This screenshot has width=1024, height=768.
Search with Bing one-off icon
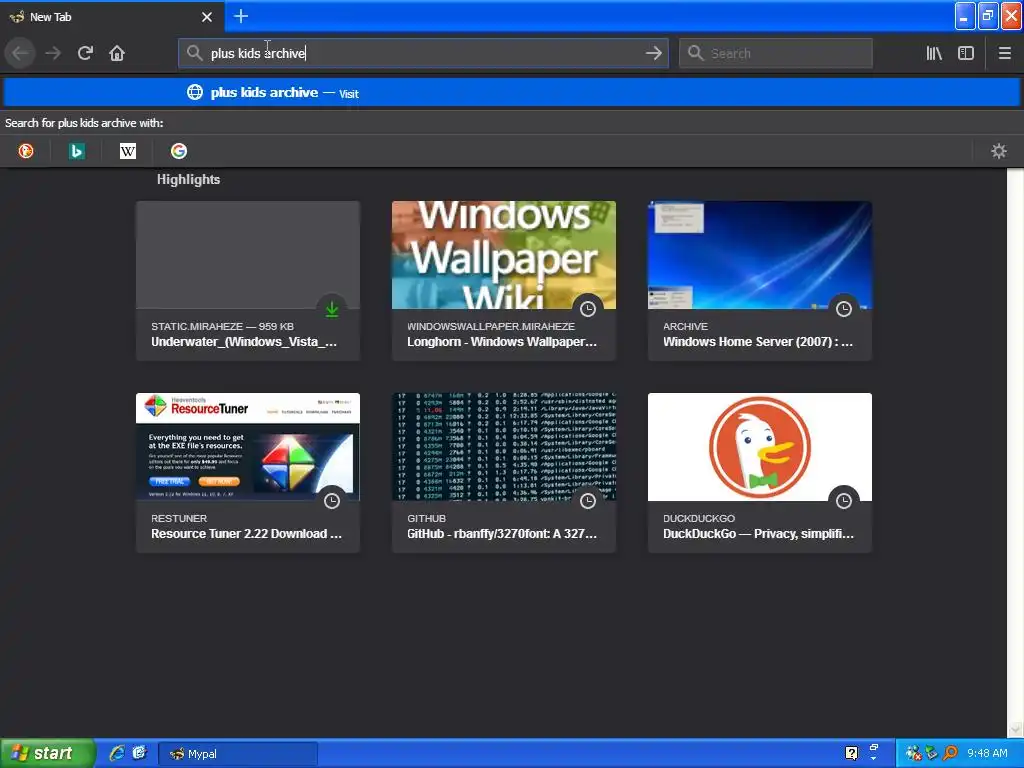76,151
